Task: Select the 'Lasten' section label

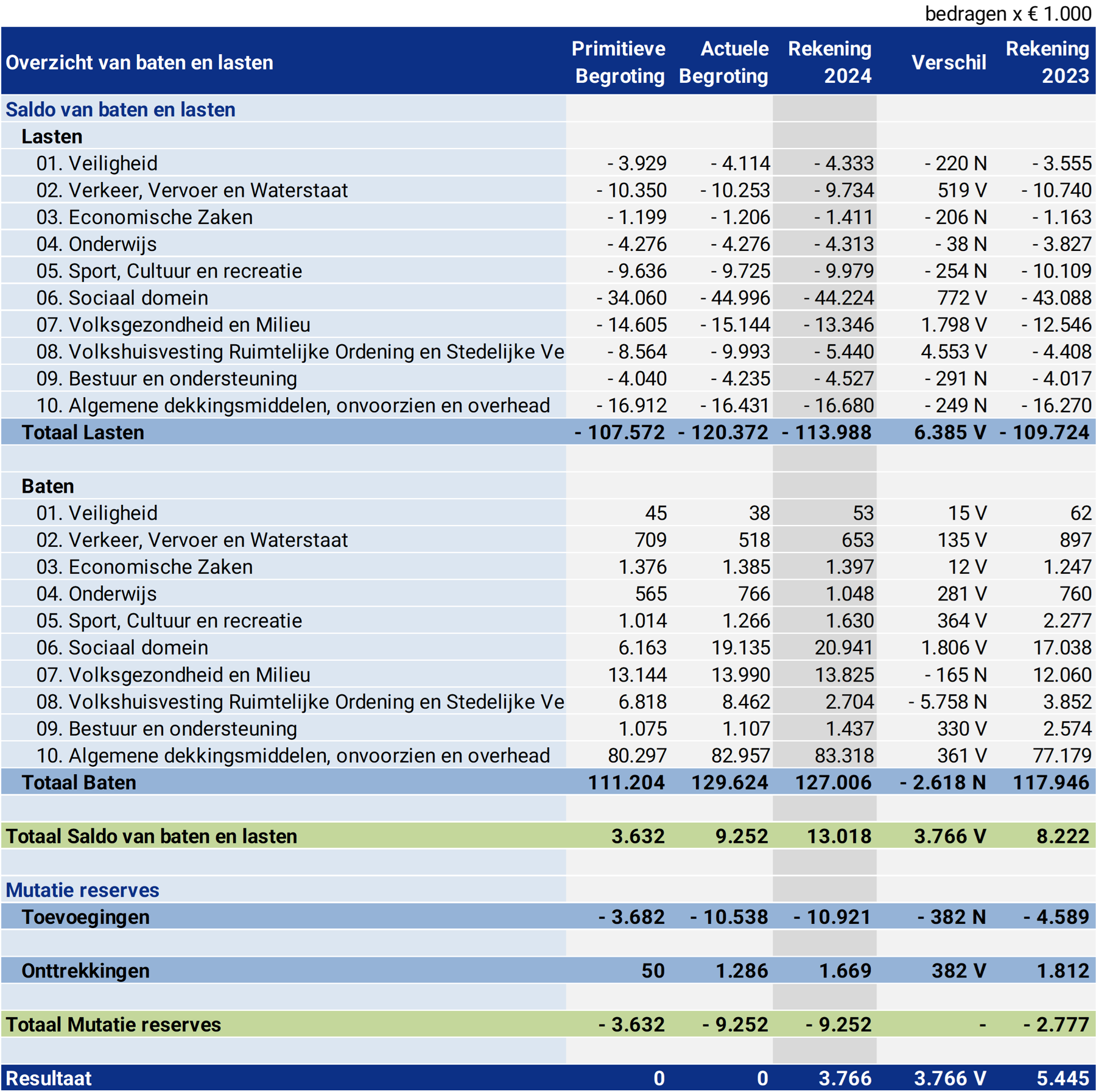Action: pos(52,136)
